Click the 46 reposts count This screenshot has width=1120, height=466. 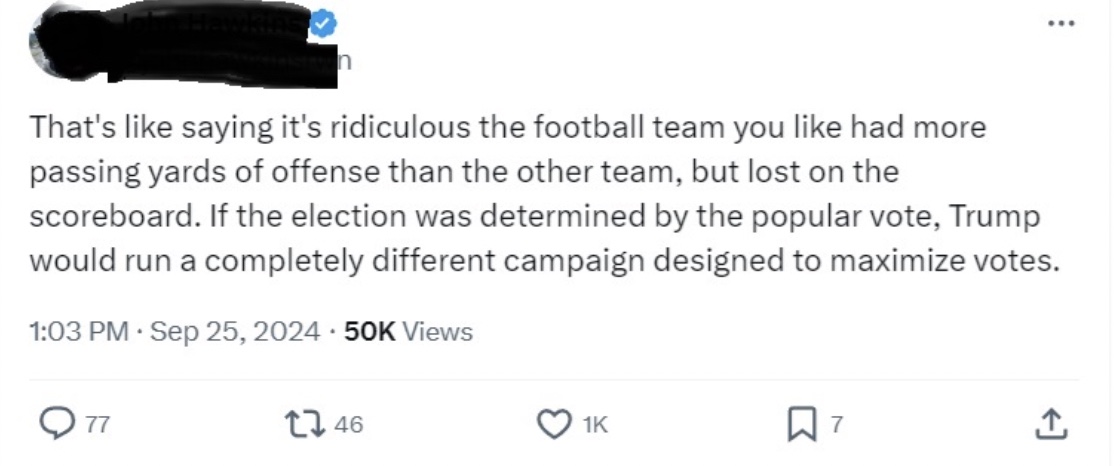click(x=349, y=425)
